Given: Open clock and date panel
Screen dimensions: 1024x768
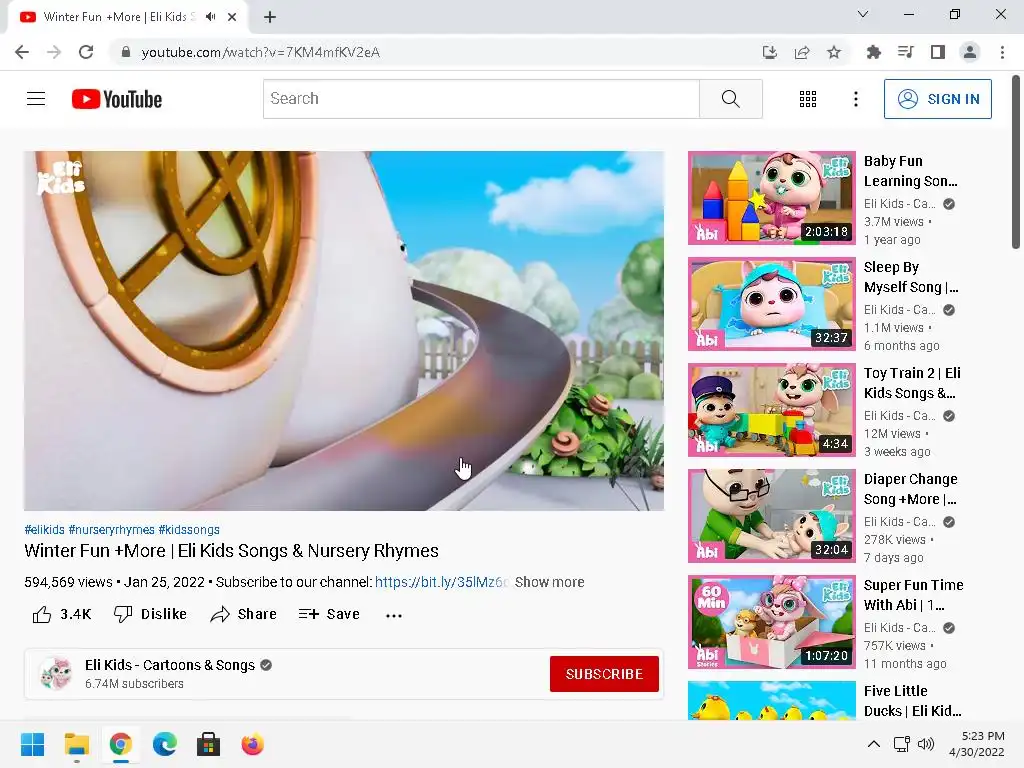Looking at the screenshot, I should [x=977, y=744].
